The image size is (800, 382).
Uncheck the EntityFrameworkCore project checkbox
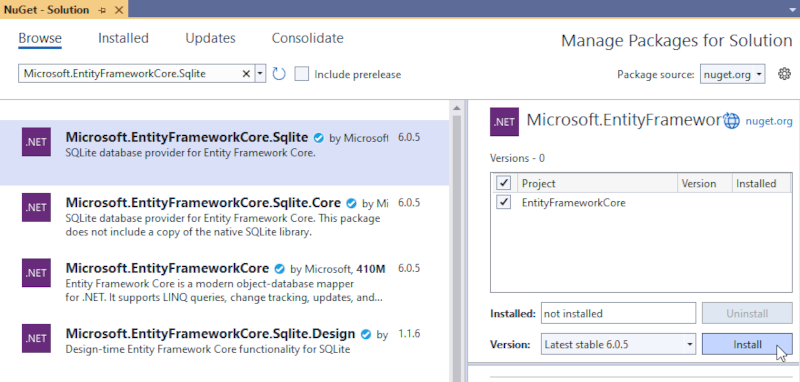point(503,202)
